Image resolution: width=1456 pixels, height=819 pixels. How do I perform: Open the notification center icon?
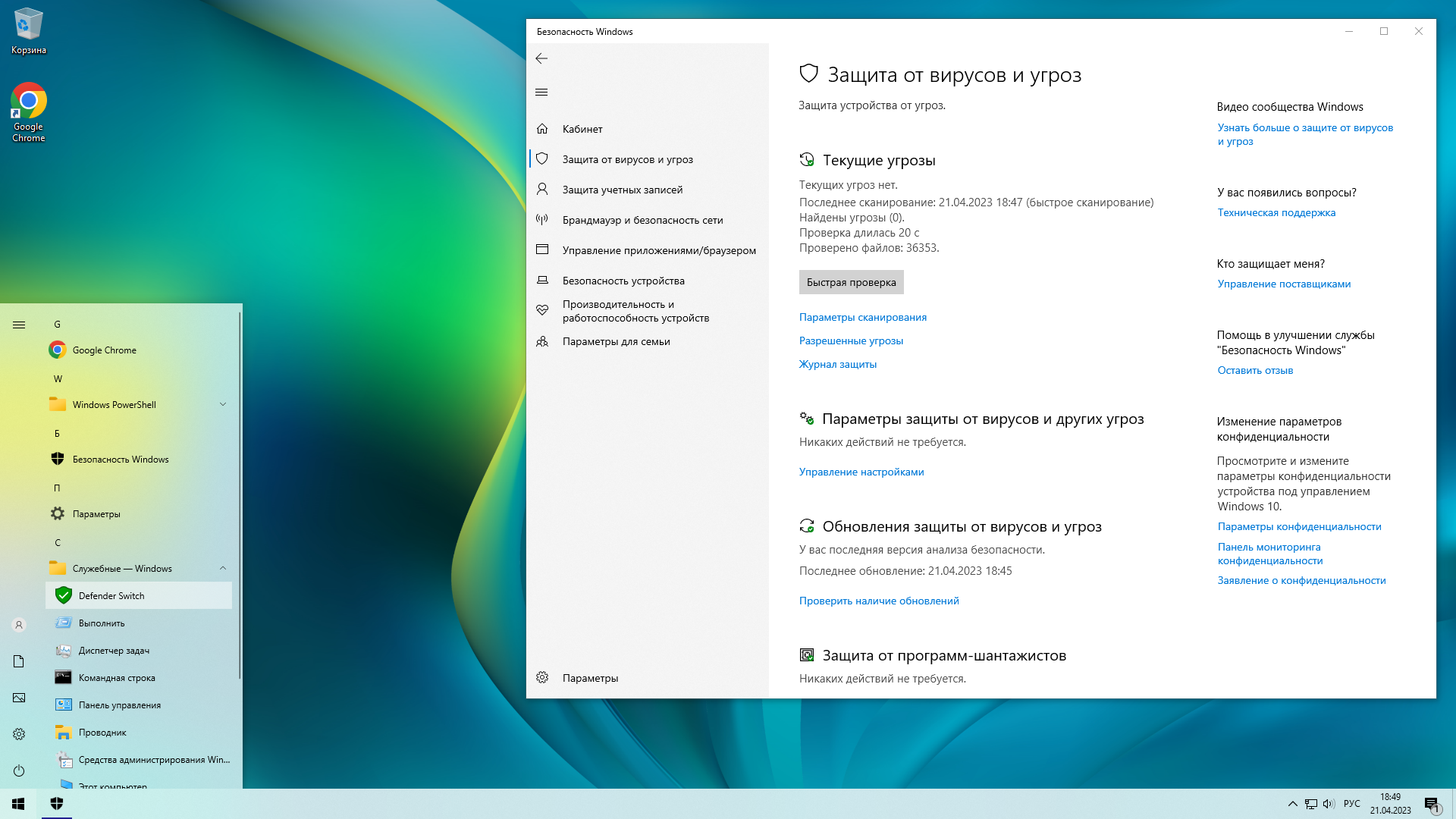click(1432, 804)
